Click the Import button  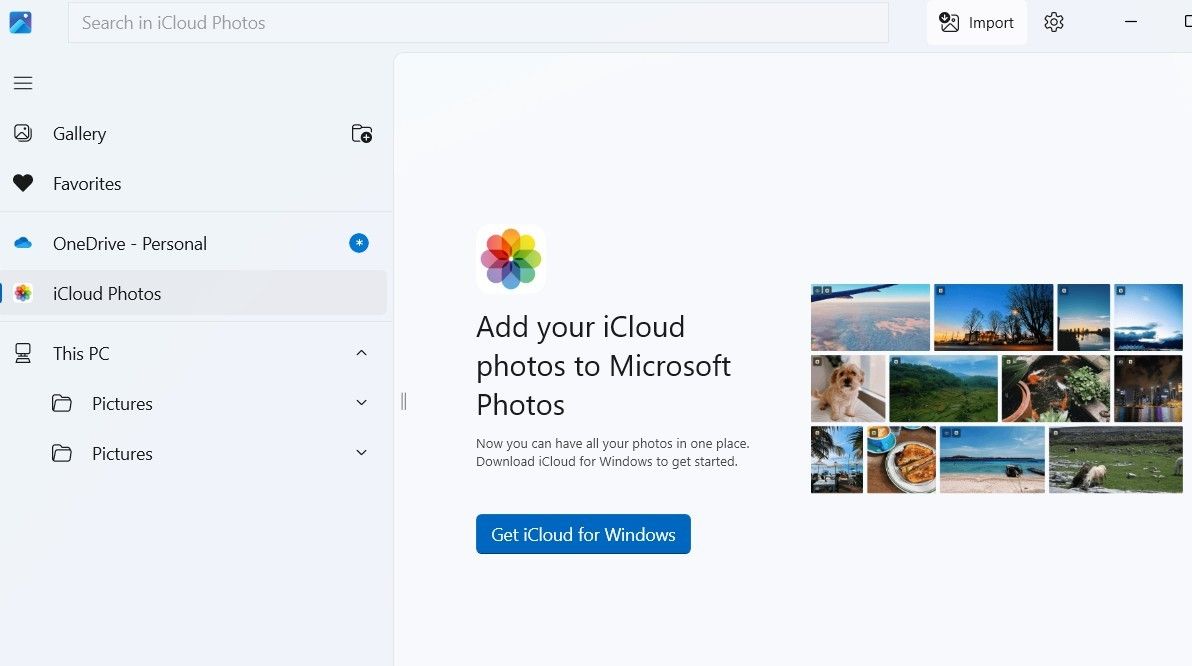pos(977,23)
